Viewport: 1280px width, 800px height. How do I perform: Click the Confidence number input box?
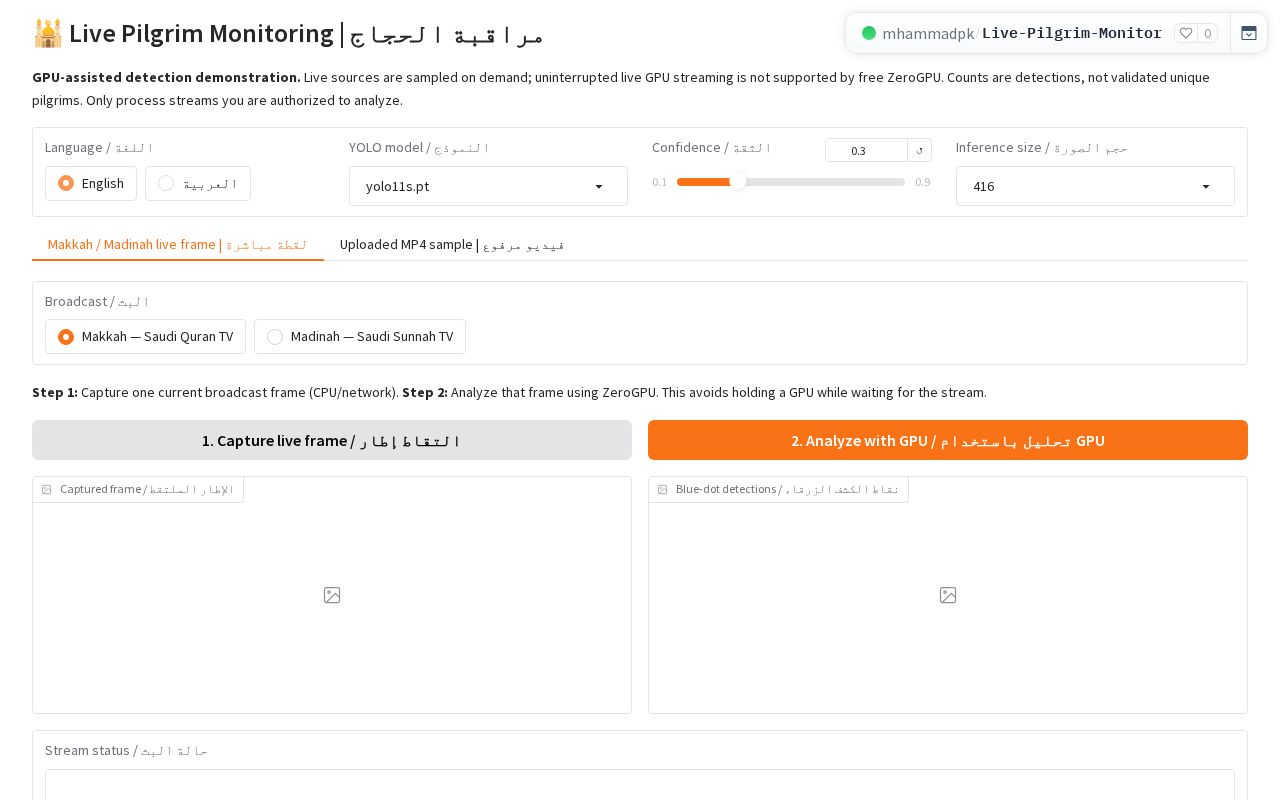pyautogui.click(x=866, y=150)
